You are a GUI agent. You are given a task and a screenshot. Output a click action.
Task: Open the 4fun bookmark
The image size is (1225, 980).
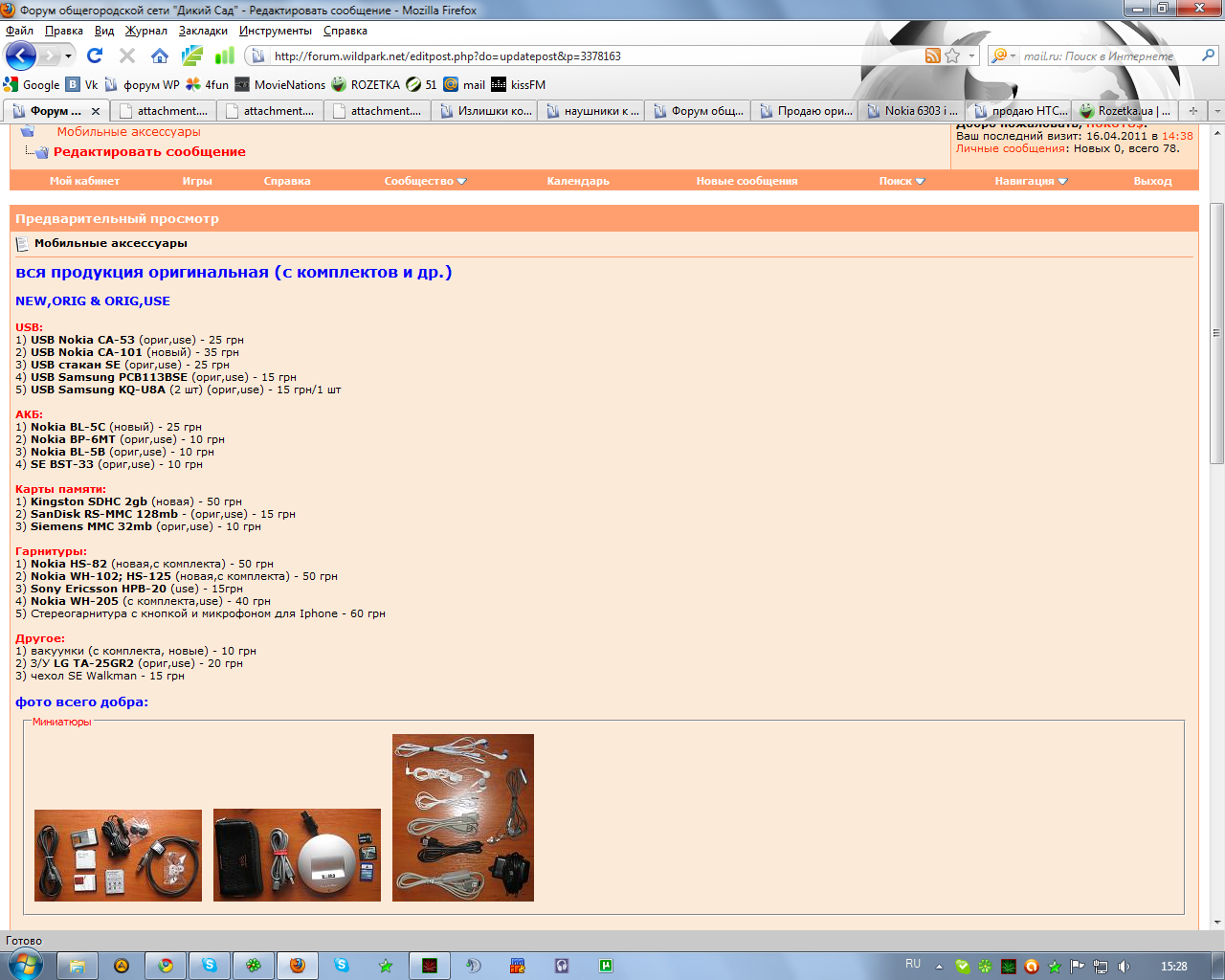coord(208,84)
